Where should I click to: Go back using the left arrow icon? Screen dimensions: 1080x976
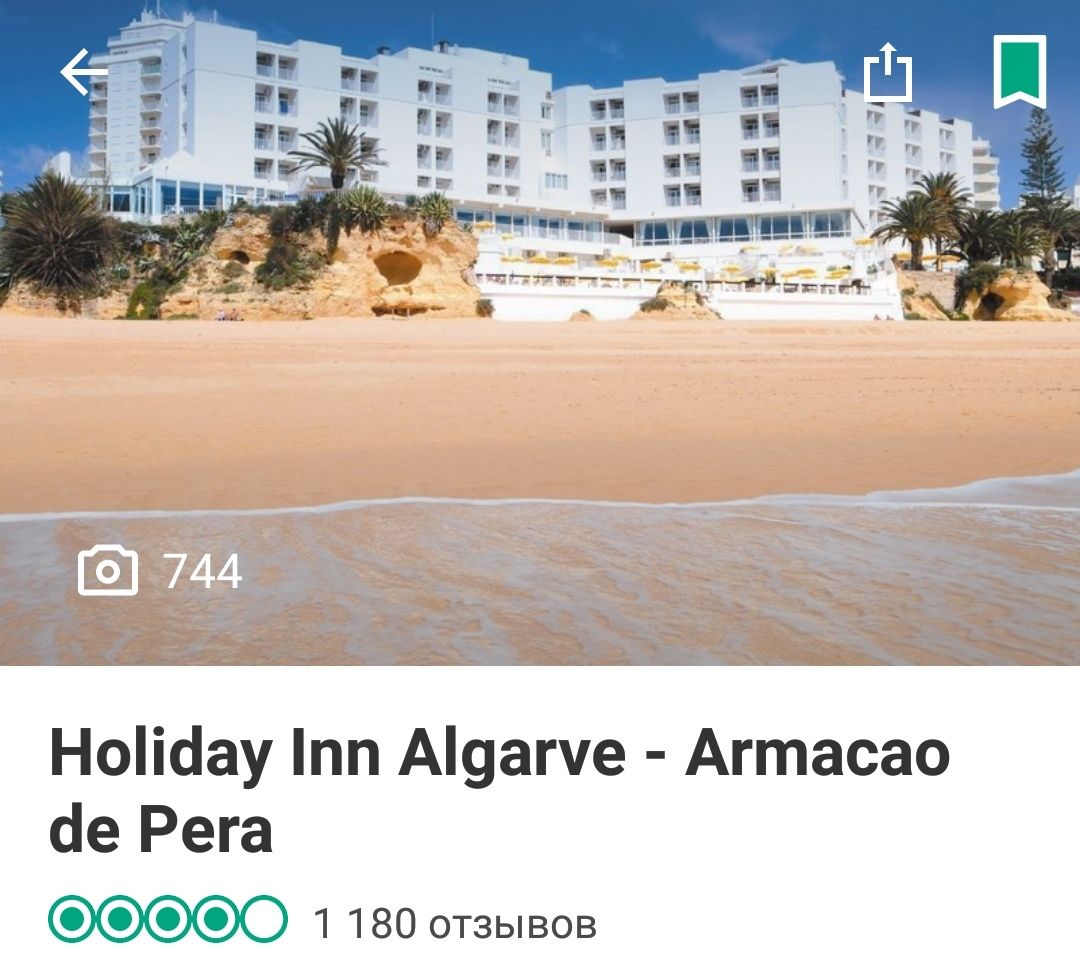[x=84, y=72]
